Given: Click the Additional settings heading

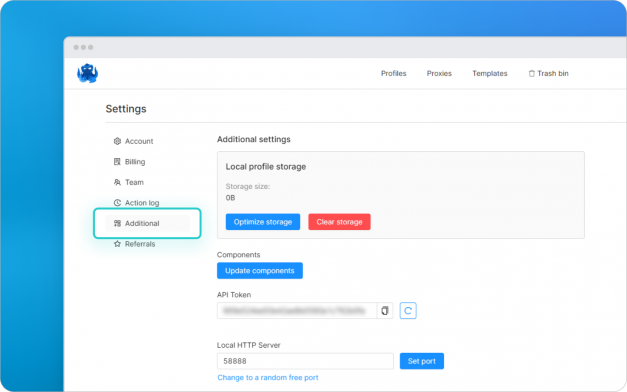Looking at the screenshot, I should coord(254,140).
